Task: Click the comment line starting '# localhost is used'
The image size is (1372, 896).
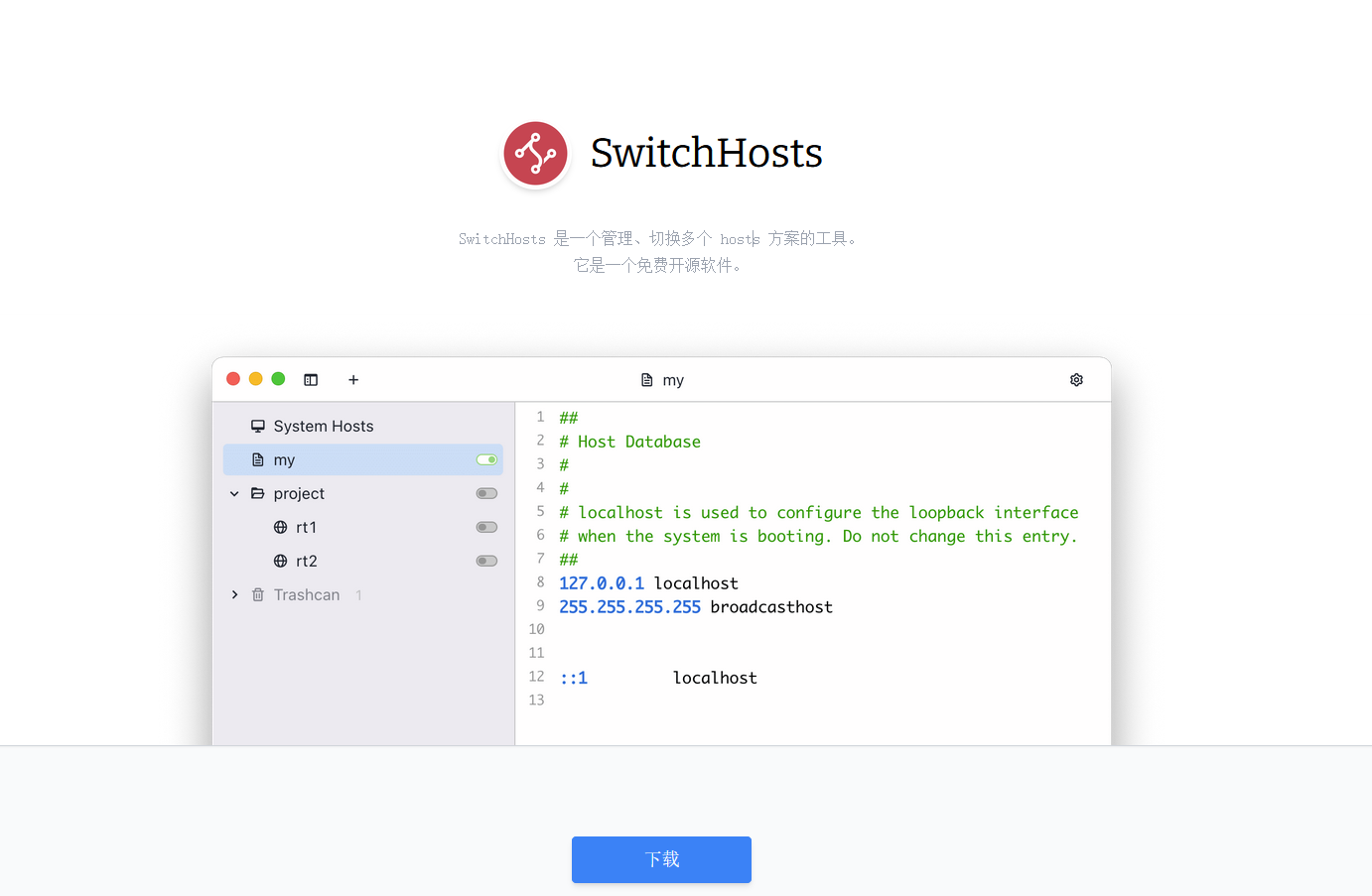Action: [x=818, y=512]
